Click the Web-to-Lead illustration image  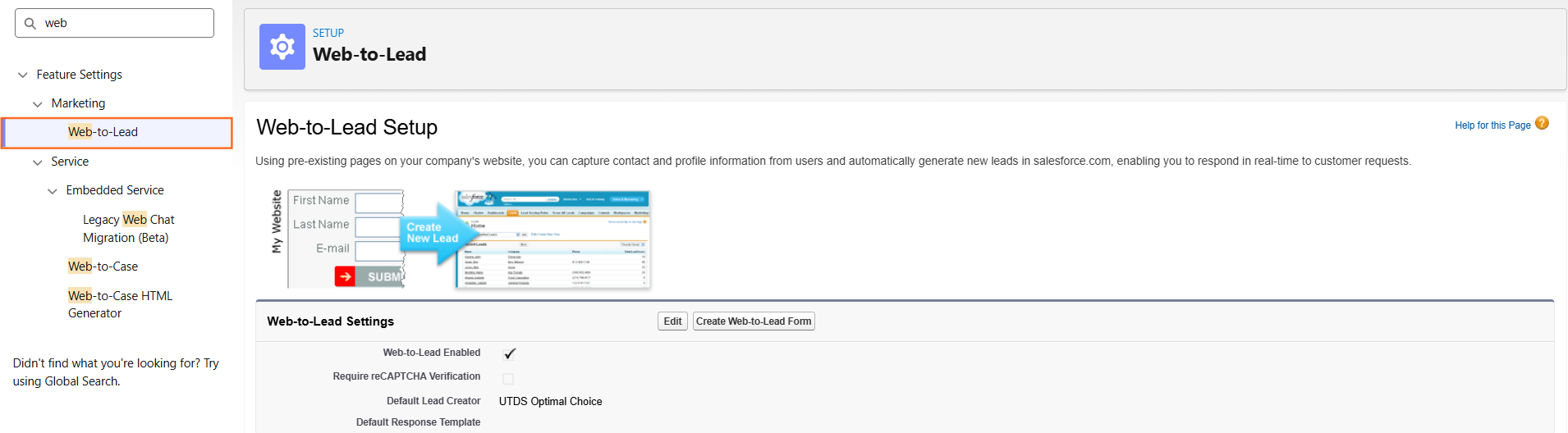[x=461, y=239]
